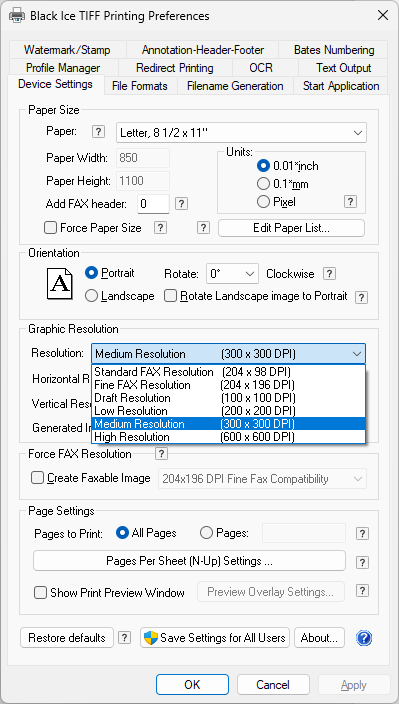Click Edit Paper List button
Image resolution: width=399 pixels, height=704 pixels.
[291, 228]
